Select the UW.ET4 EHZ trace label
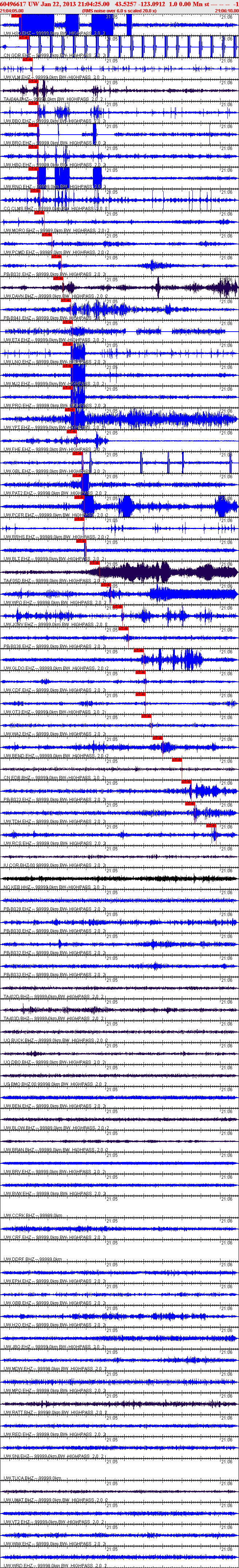 click(x=55, y=340)
